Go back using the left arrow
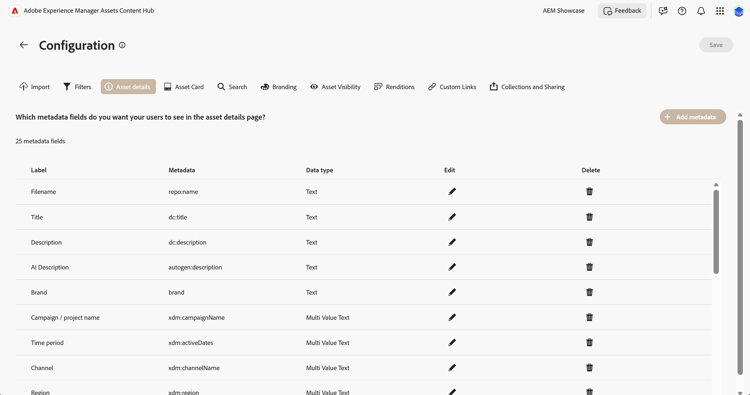 [23, 45]
